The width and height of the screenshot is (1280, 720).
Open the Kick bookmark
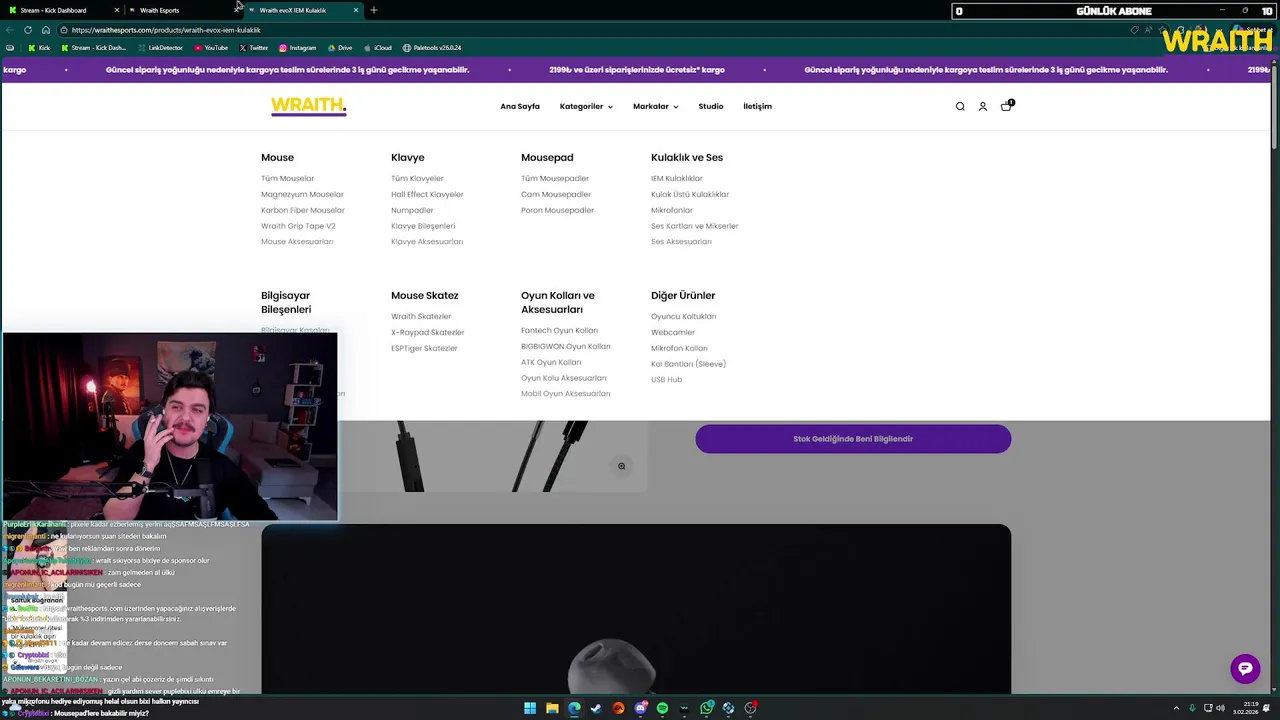[x=39, y=48]
